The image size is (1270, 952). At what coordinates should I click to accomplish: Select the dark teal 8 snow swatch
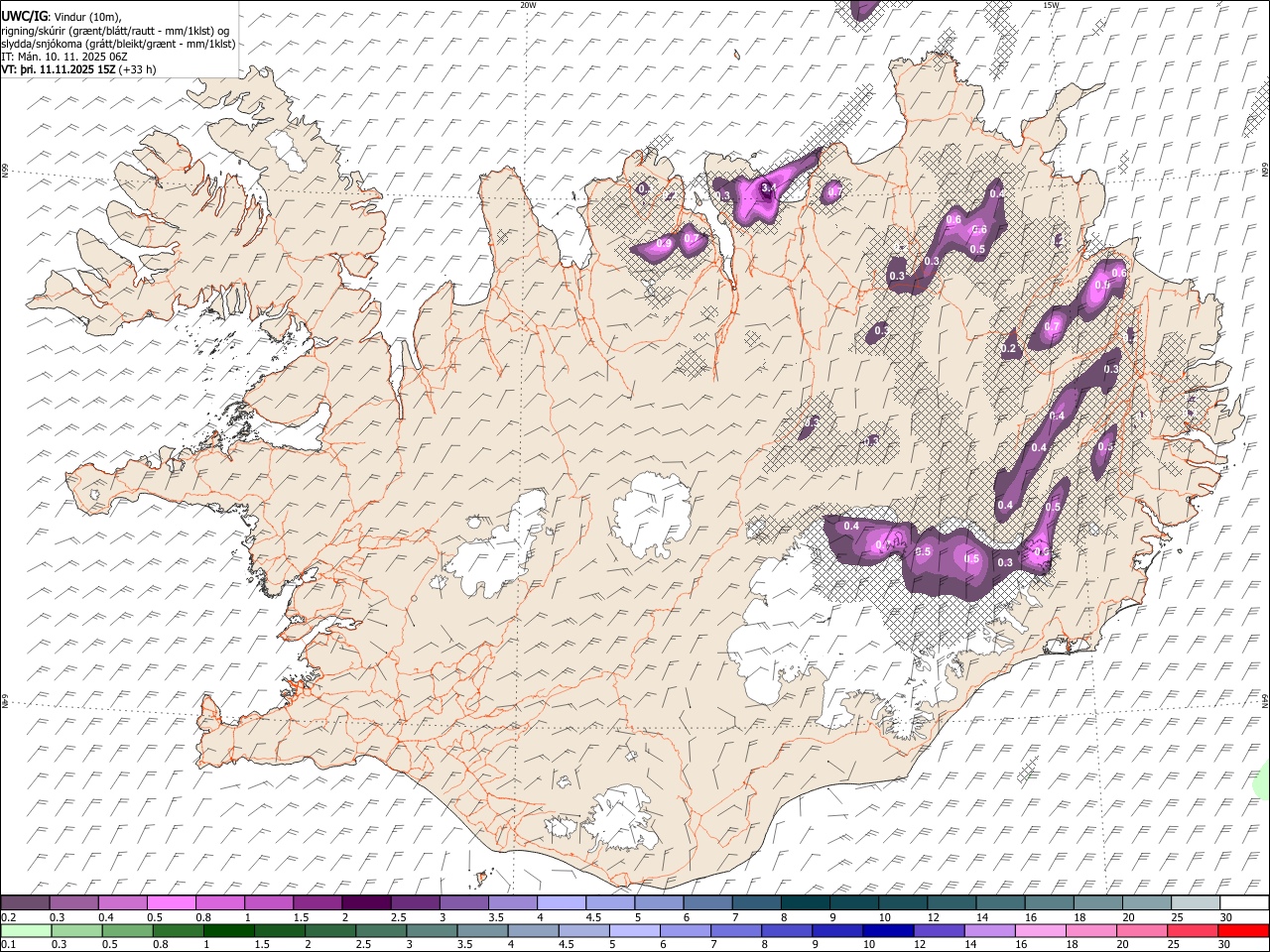(806, 903)
